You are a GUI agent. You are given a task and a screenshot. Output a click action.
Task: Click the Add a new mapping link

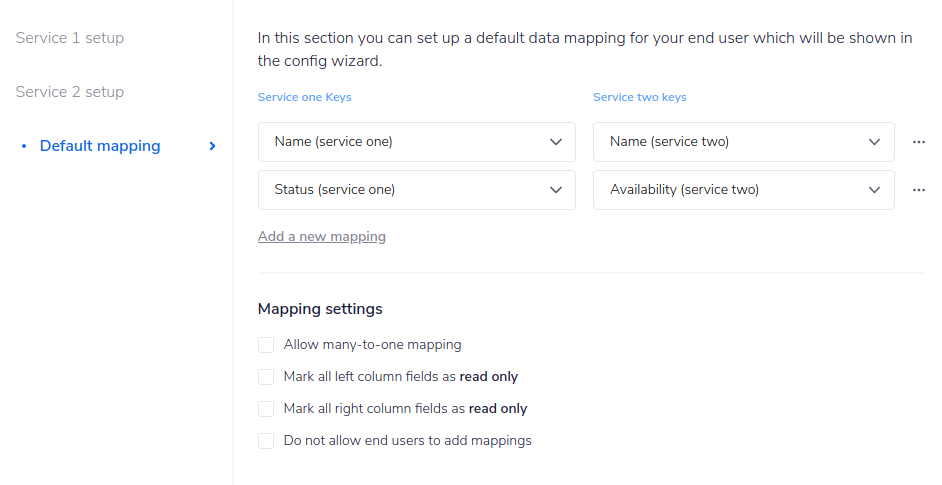pyautogui.click(x=322, y=237)
